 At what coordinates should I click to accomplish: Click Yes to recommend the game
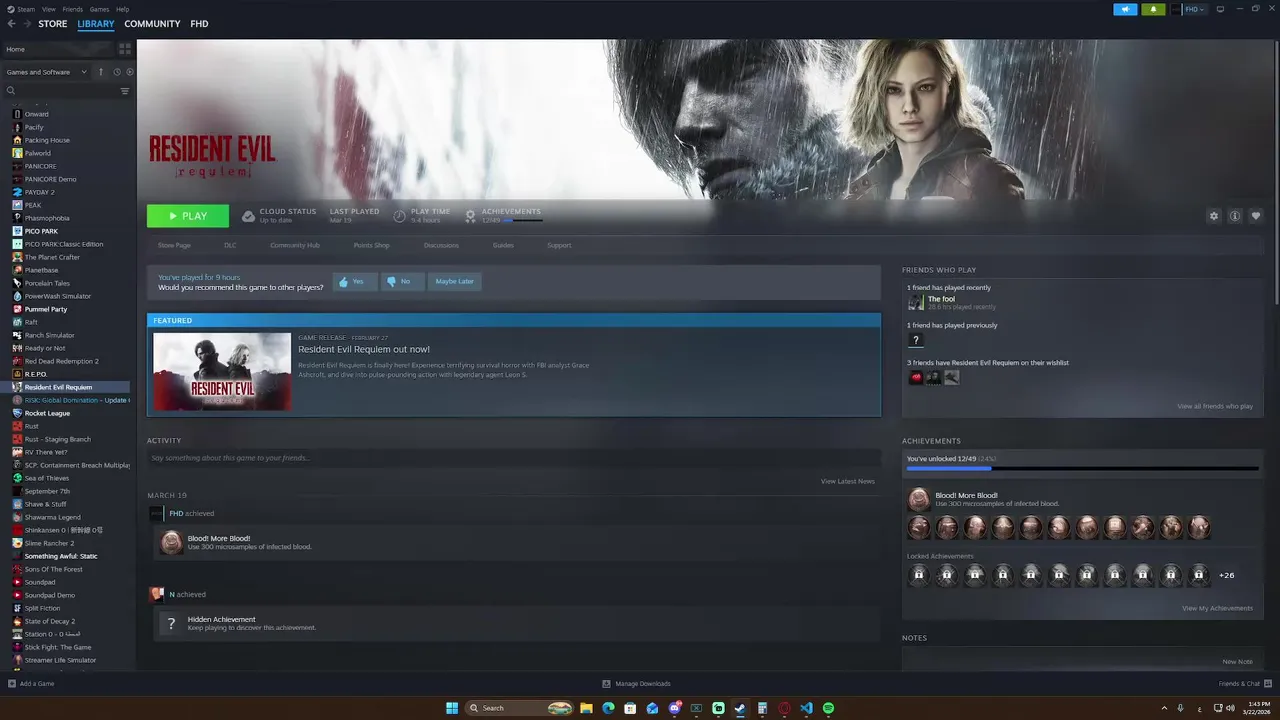click(x=354, y=281)
